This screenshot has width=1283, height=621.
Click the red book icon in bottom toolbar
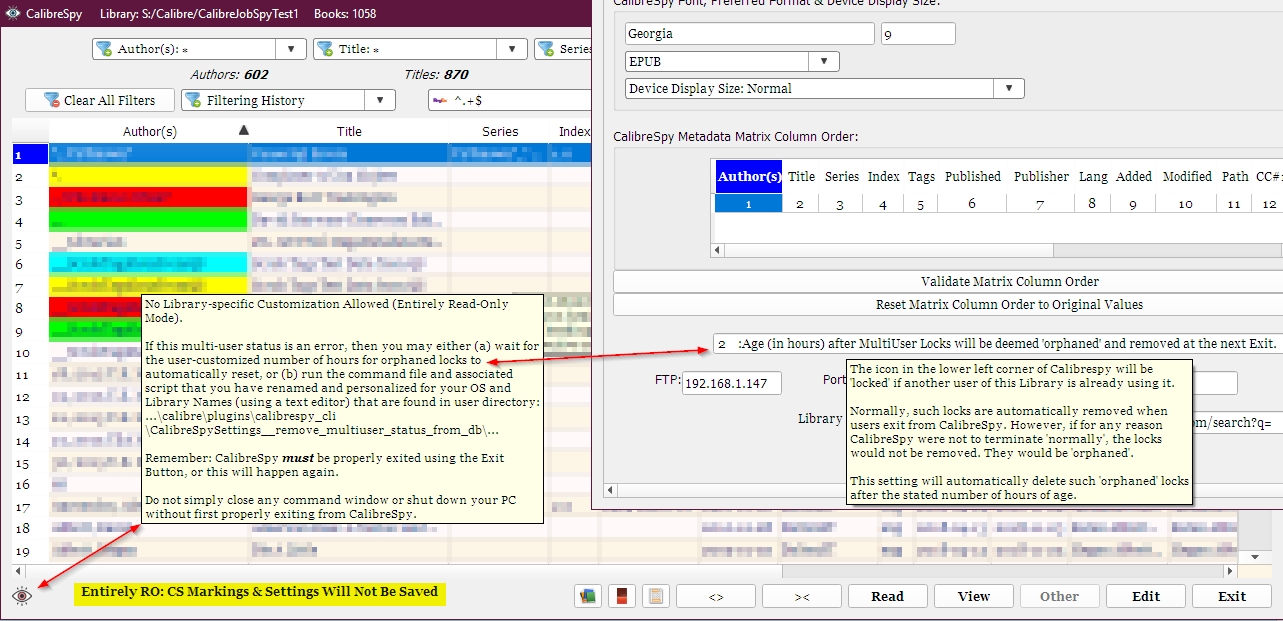pos(621,596)
